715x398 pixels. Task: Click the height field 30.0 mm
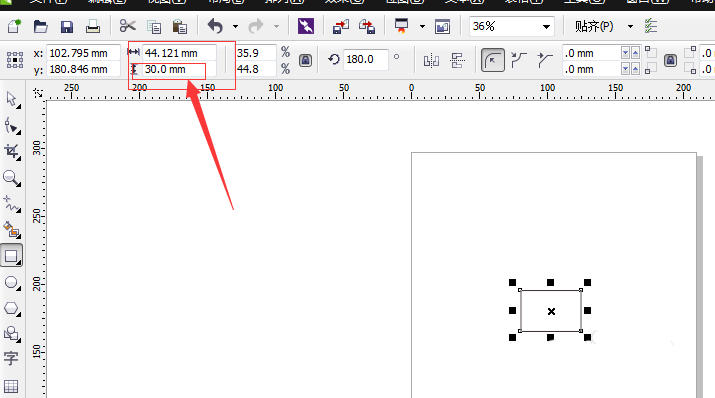click(x=180, y=69)
